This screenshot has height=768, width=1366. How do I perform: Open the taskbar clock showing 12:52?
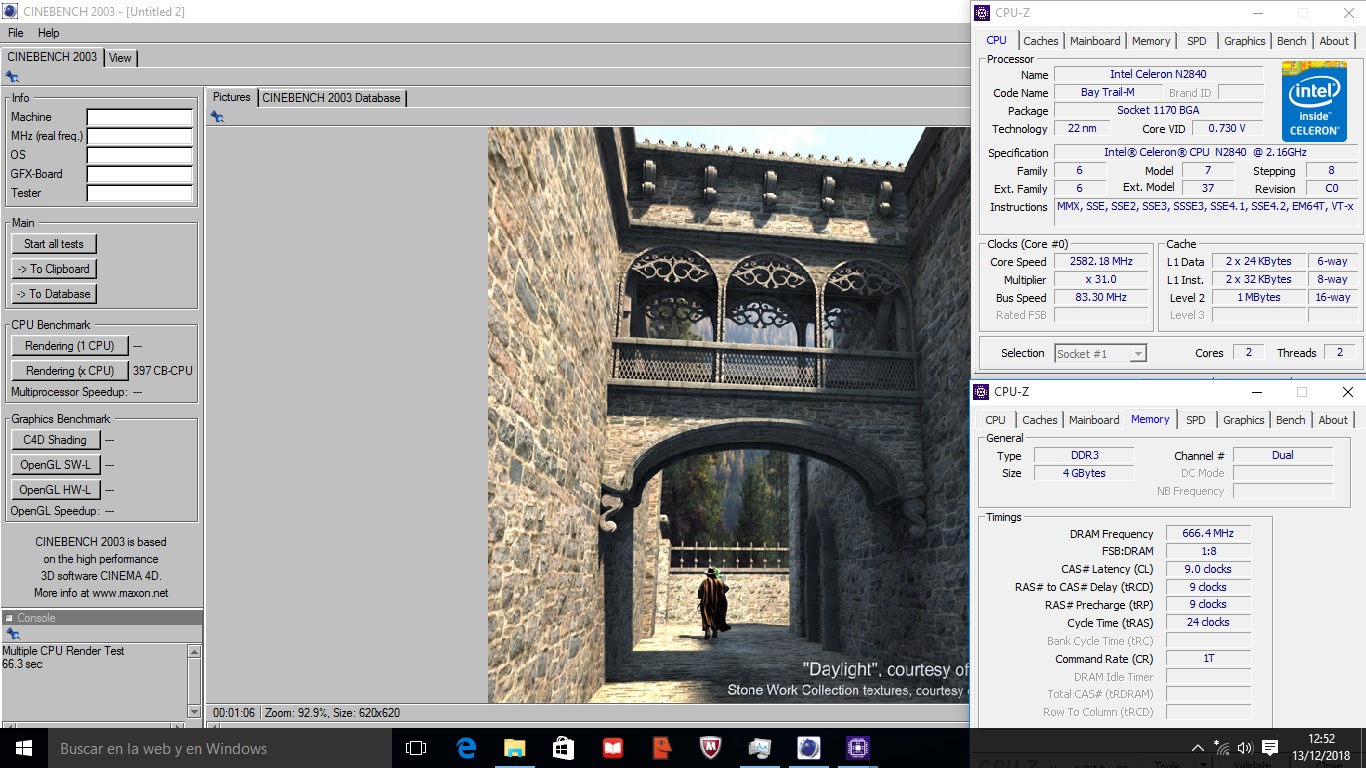1320,748
